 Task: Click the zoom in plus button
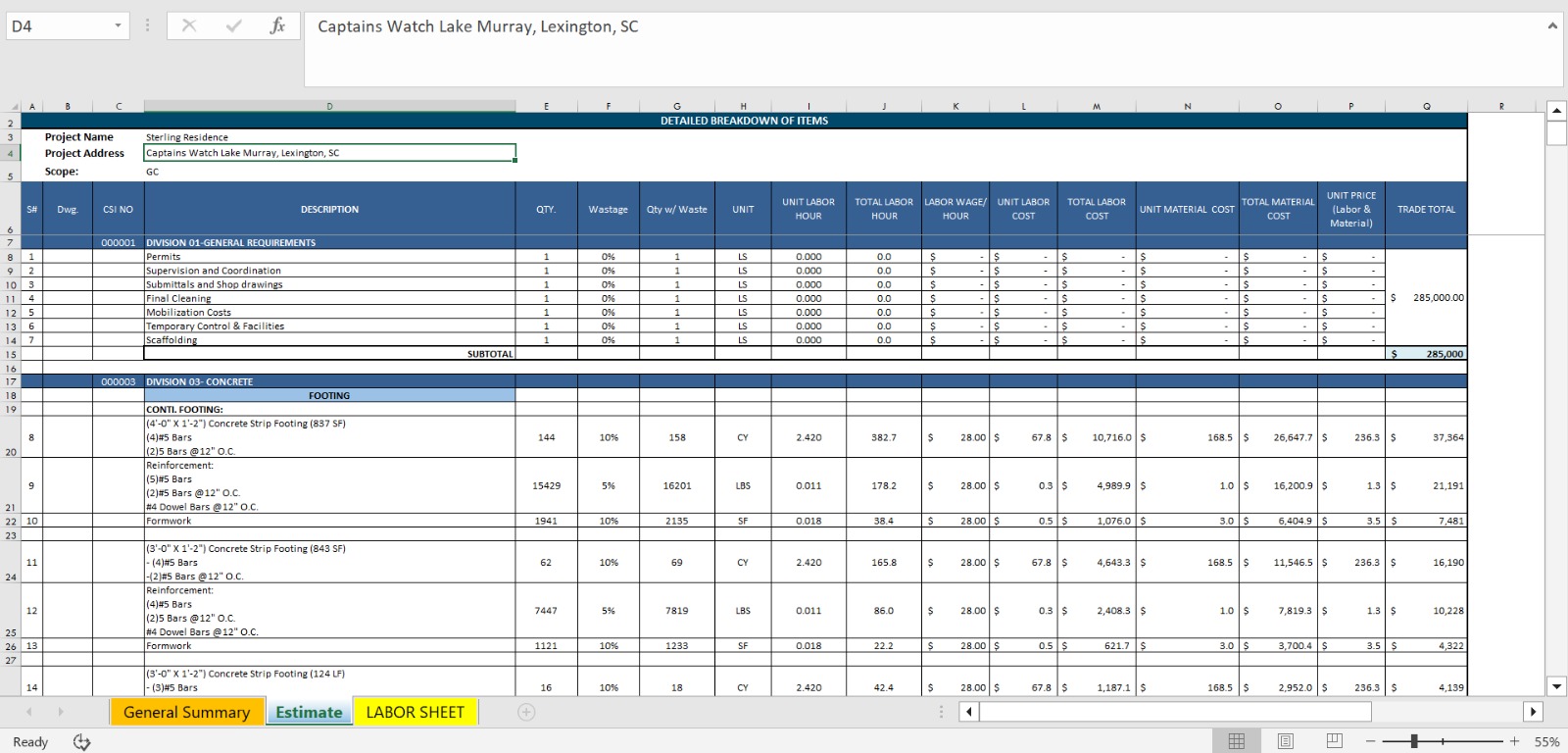1514,741
